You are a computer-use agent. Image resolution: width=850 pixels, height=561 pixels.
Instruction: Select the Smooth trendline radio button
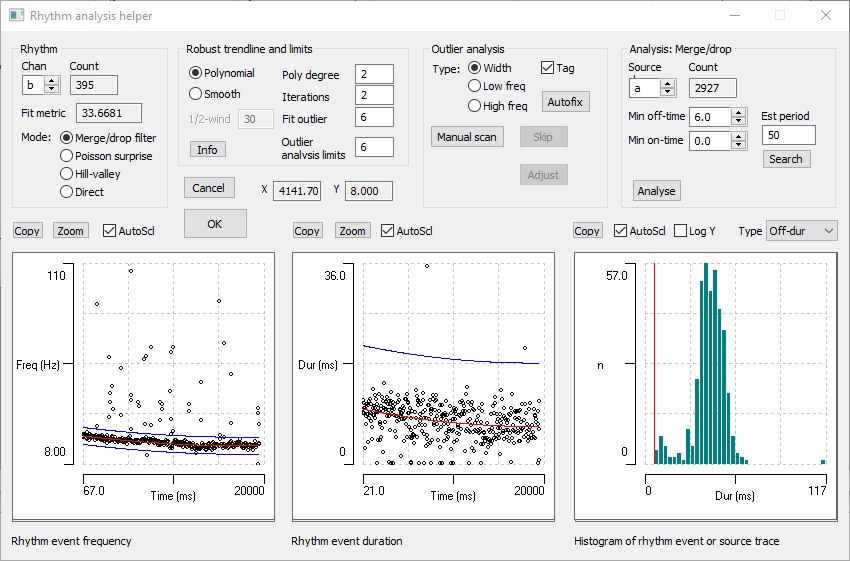(x=196, y=94)
